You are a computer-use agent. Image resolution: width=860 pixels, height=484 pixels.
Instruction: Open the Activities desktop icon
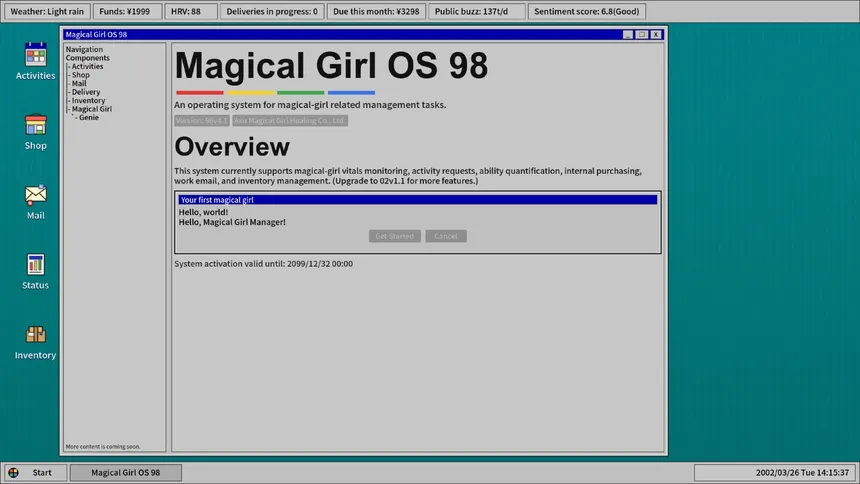pos(36,55)
